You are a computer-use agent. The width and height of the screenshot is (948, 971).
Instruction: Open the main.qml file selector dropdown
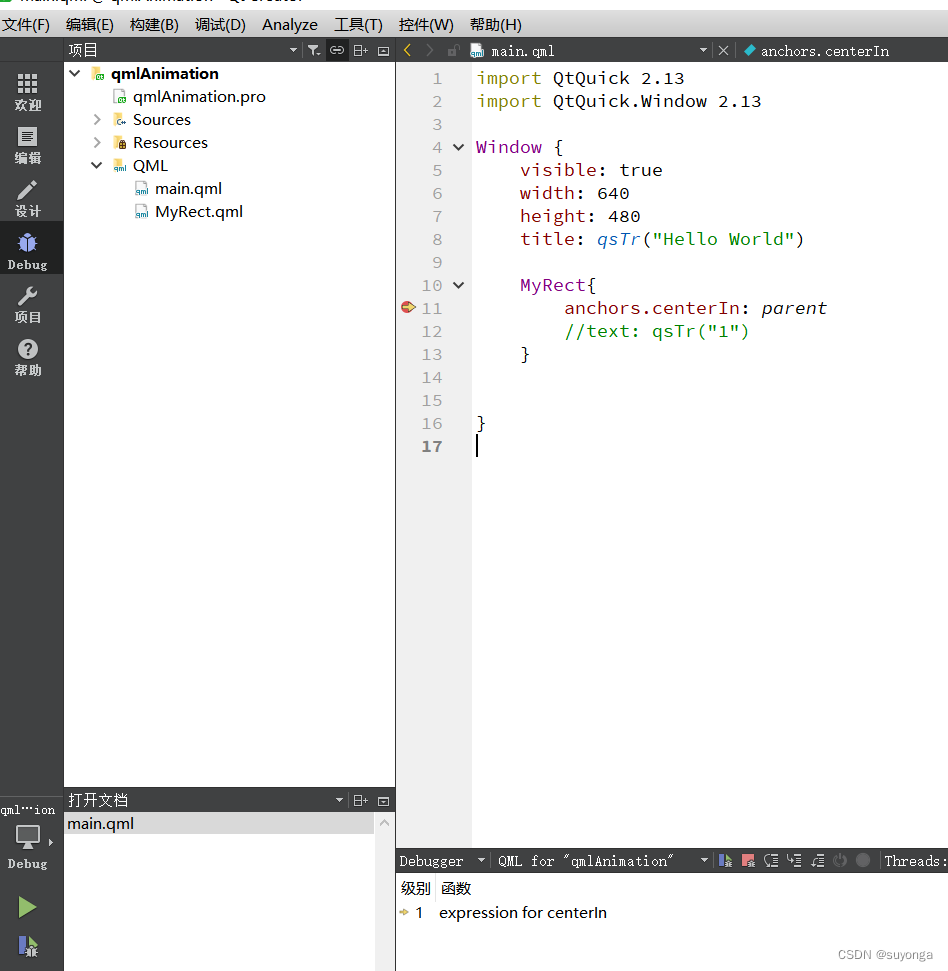coord(703,50)
